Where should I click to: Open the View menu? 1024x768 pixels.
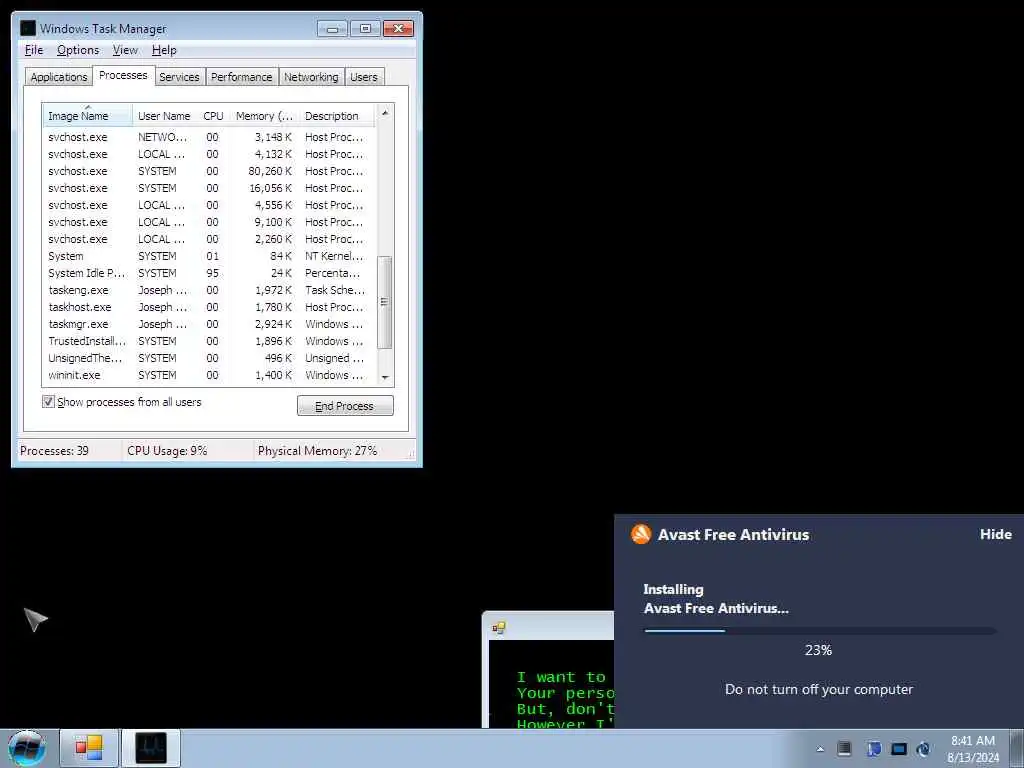tap(125, 50)
